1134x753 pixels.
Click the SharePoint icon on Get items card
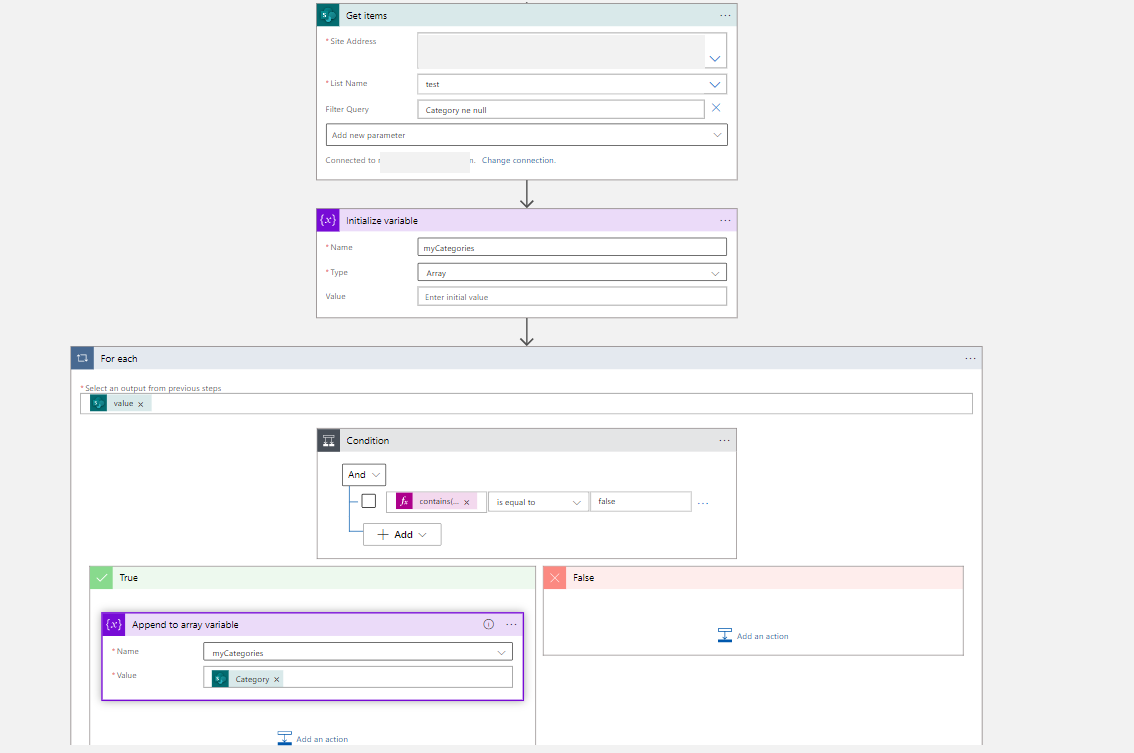(328, 15)
